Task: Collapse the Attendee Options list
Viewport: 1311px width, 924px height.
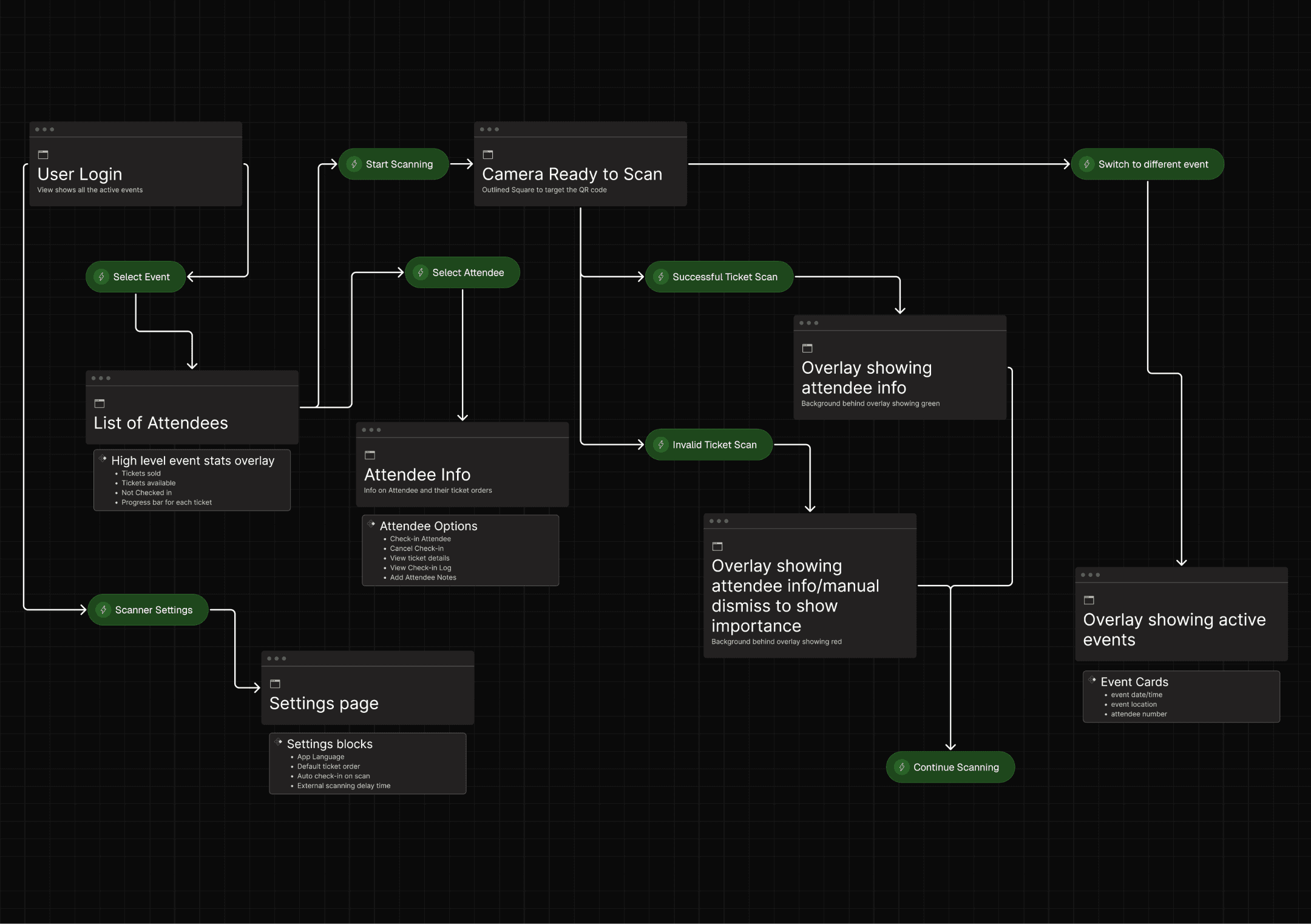Action: (x=428, y=526)
